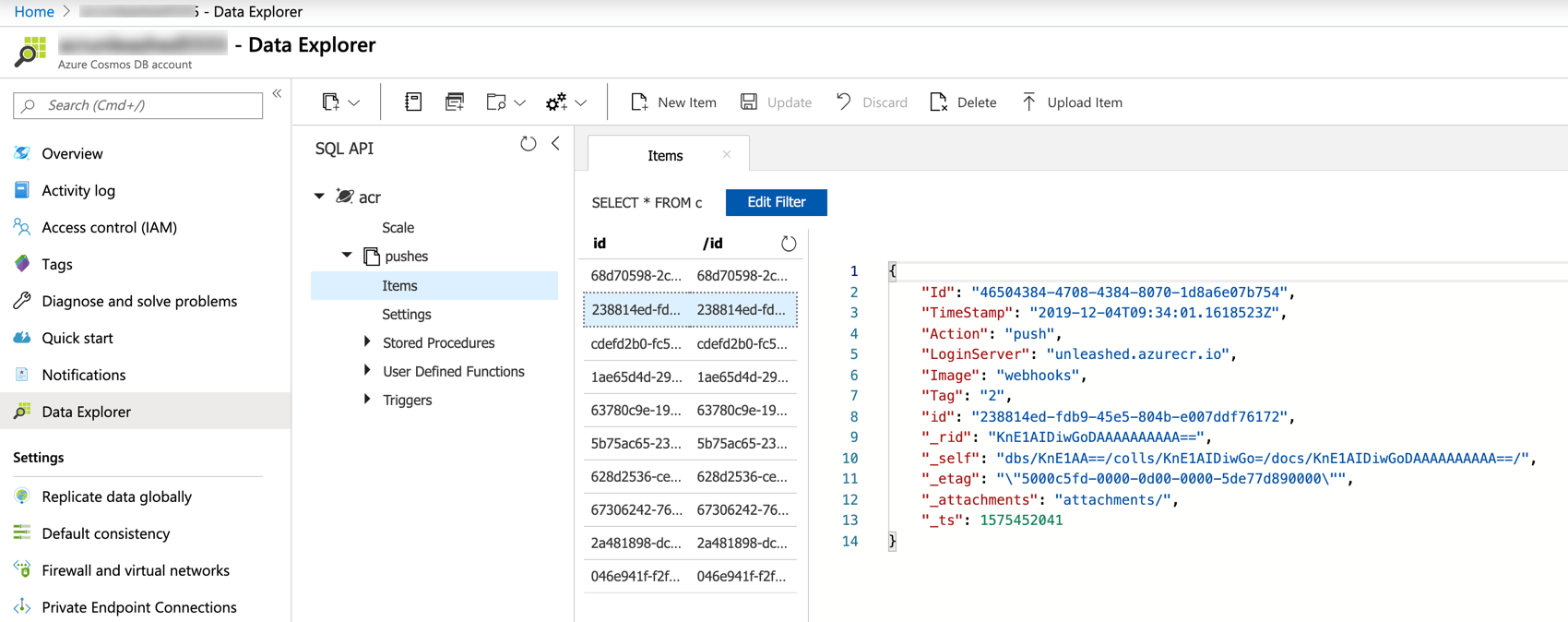Open Firewall and virtual networks

pyautogui.click(x=136, y=570)
